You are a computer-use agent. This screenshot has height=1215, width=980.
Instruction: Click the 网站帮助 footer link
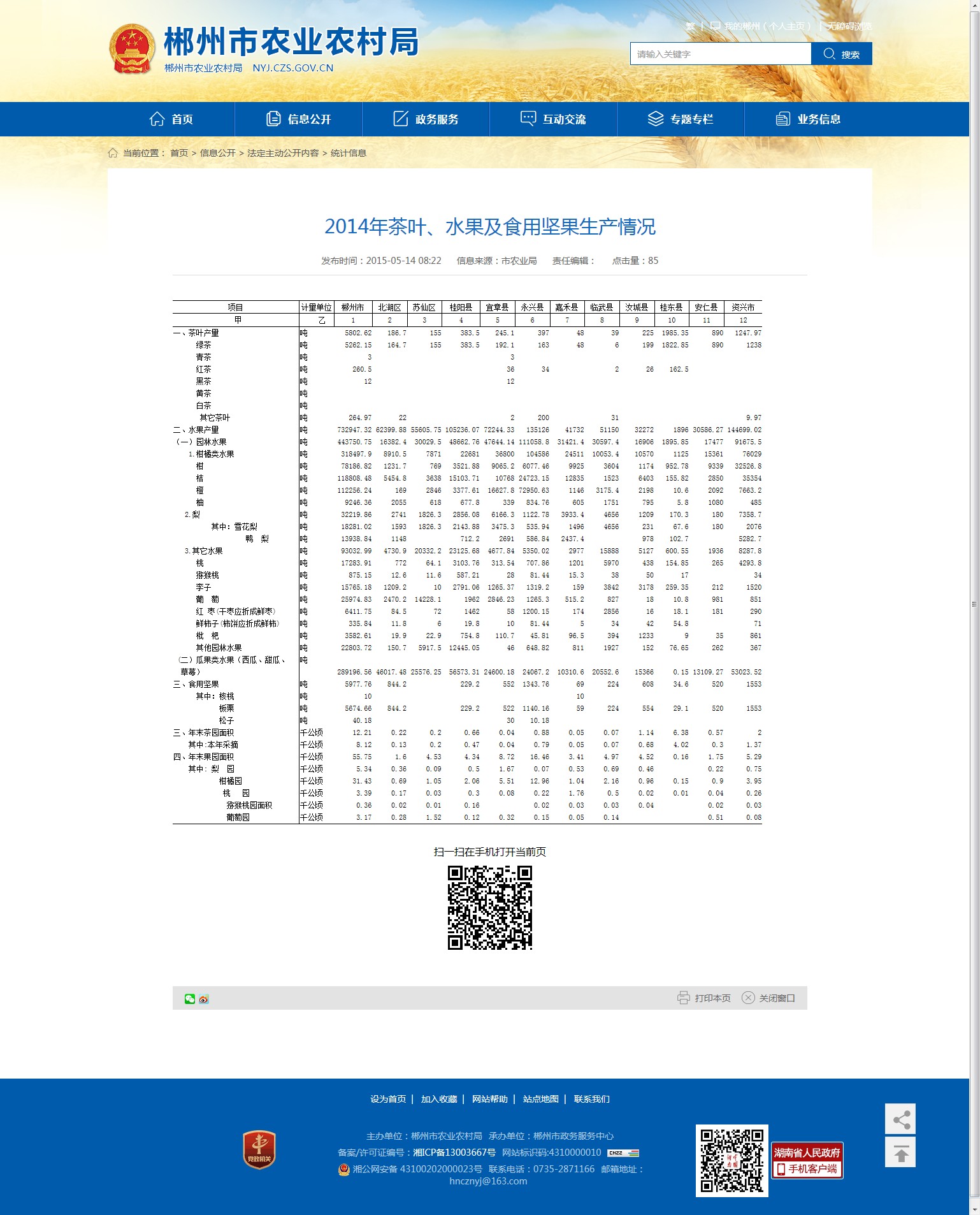[490, 1099]
